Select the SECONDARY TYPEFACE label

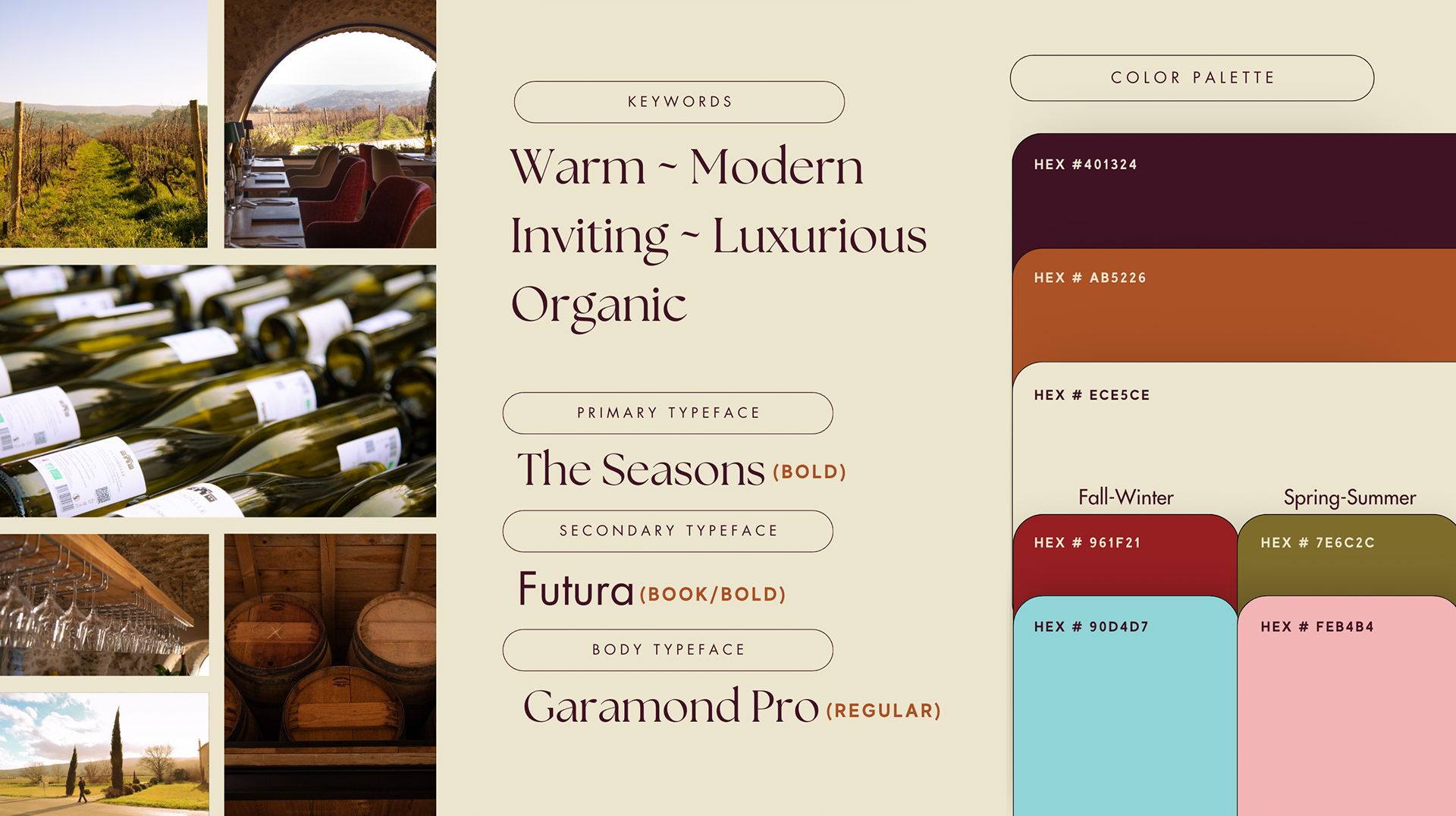pos(667,531)
